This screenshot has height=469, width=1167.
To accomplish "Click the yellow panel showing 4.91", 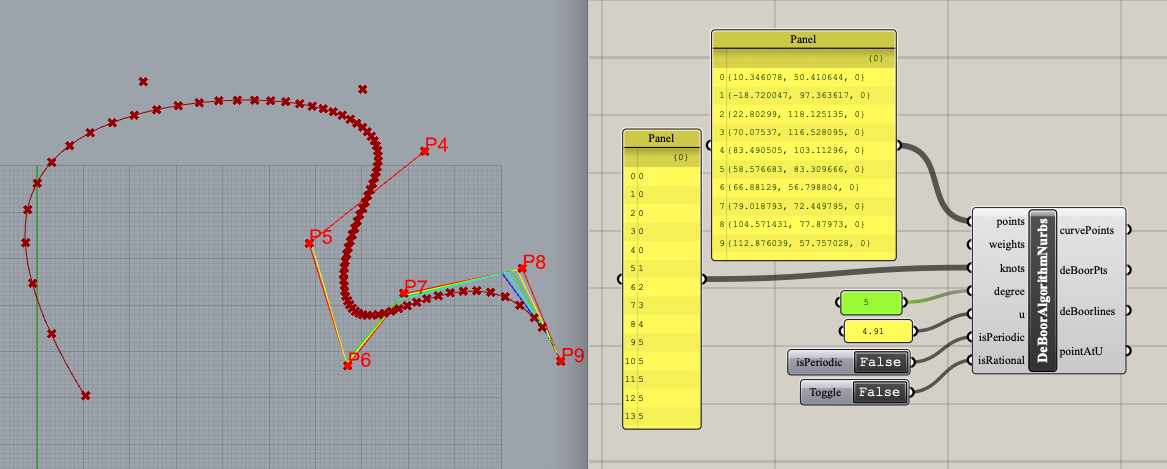I will (877, 331).
